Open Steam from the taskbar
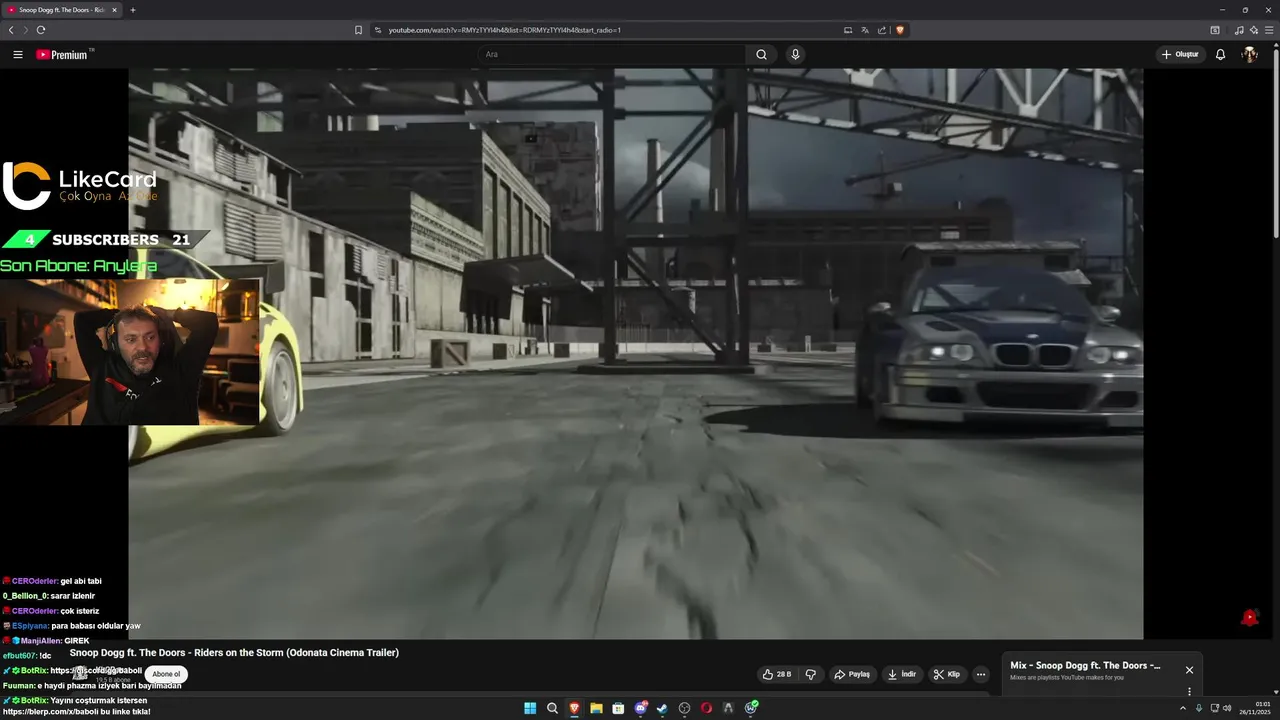Viewport: 1280px width, 720px height. click(x=662, y=708)
